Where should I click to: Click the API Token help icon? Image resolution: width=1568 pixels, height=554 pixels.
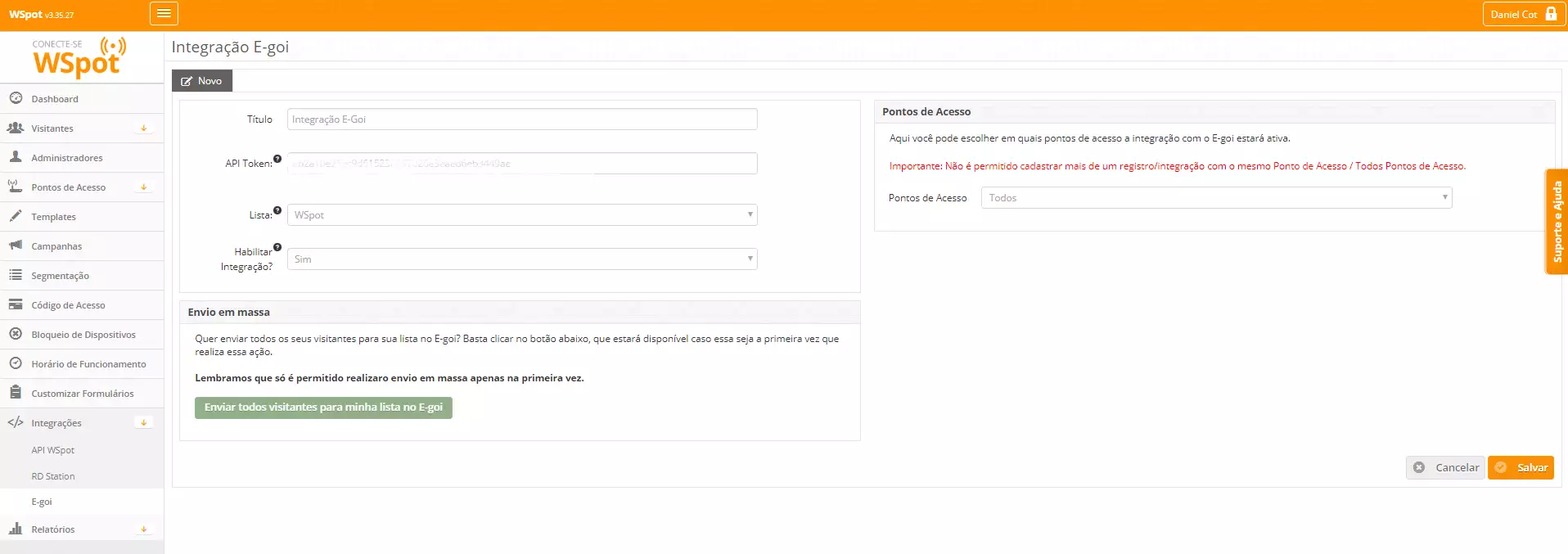coord(277,159)
